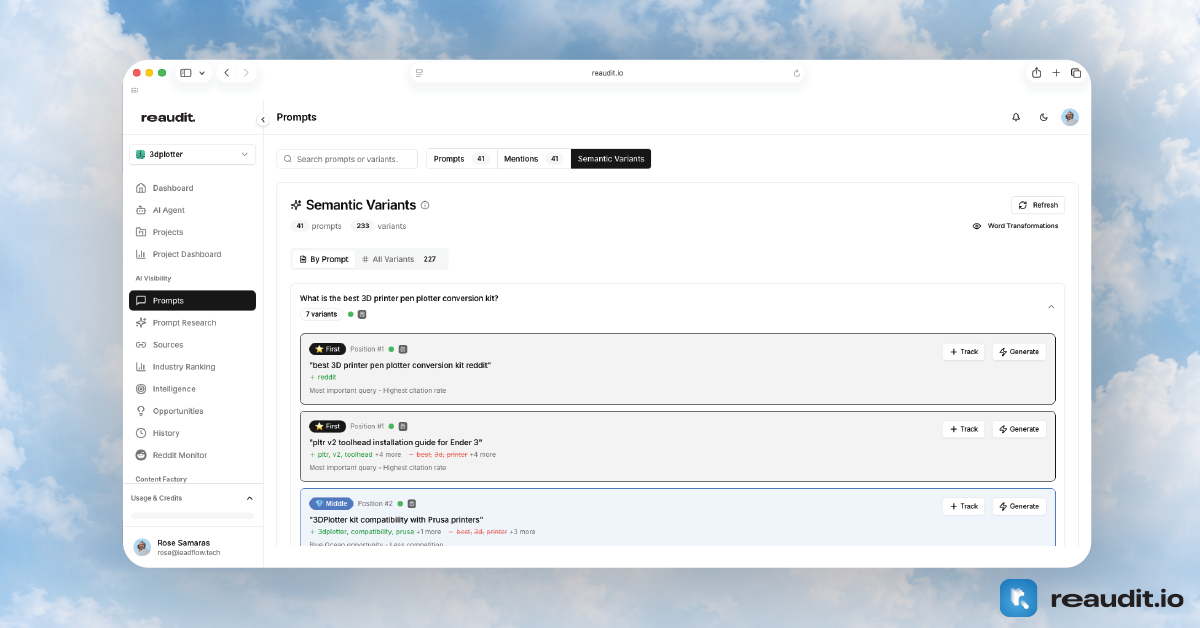
Task: Click the info icon beside Semantic Variants
Action: (x=425, y=205)
